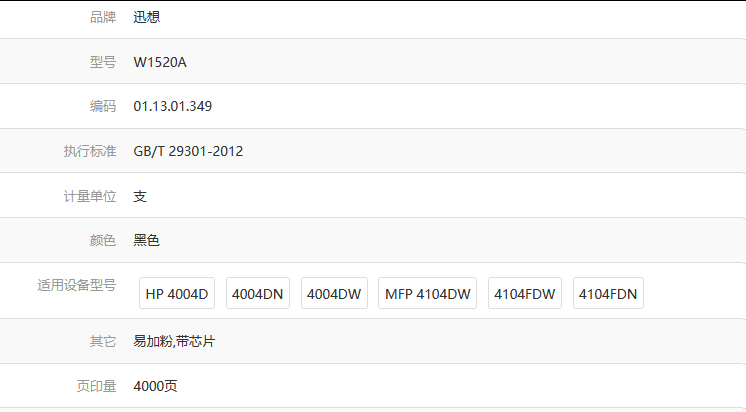Select the code value 01.13.01.349
This screenshot has height=412, width=746.
pos(173,106)
